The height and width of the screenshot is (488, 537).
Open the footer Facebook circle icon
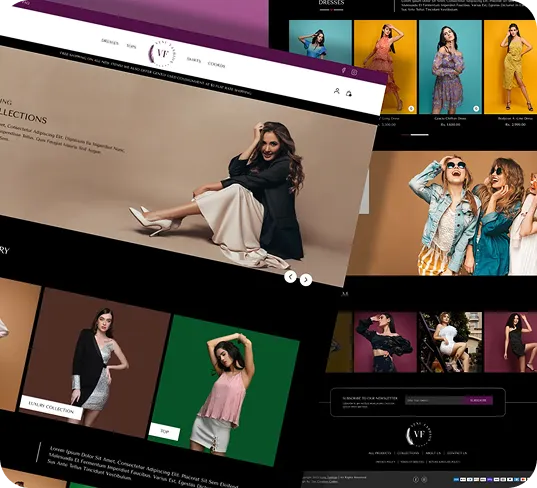pos(416,479)
